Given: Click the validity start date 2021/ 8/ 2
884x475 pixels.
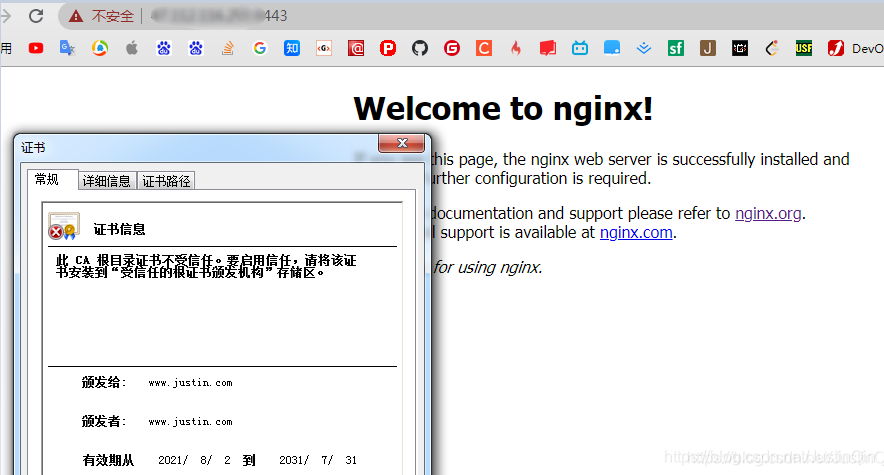Looking at the screenshot, I should coord(195,460).
